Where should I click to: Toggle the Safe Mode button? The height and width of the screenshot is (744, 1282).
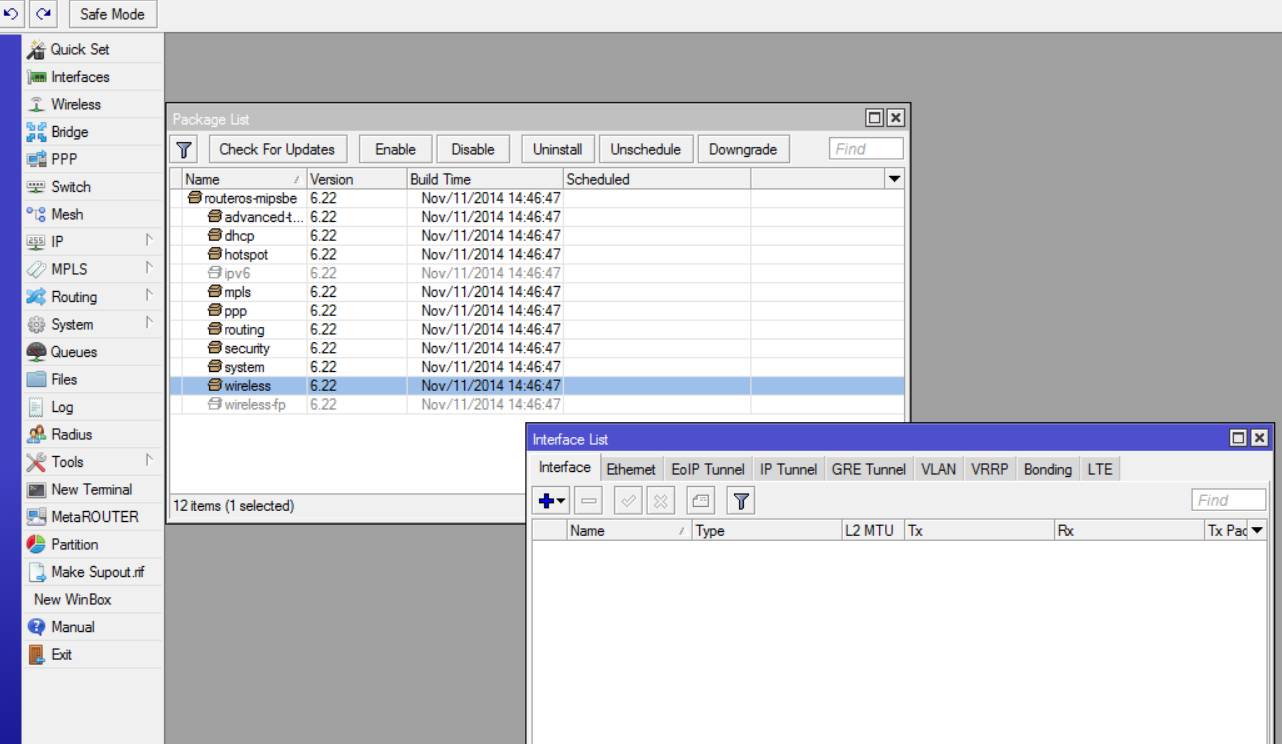click(x=113, y=14)
